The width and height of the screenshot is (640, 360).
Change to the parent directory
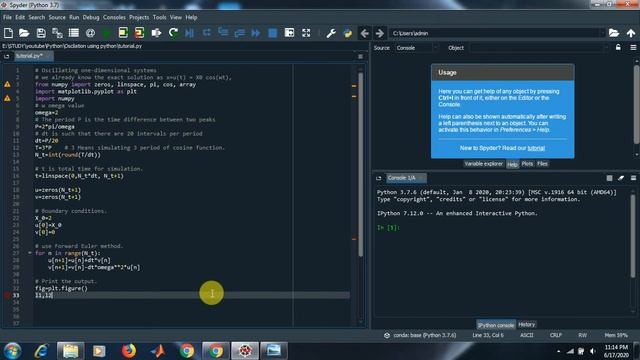point(631,33)
